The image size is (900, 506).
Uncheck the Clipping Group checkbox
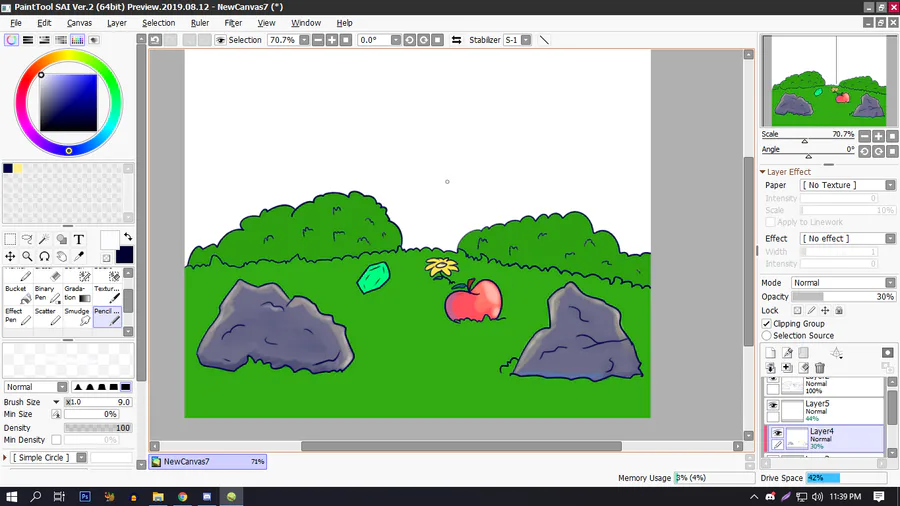766,324
